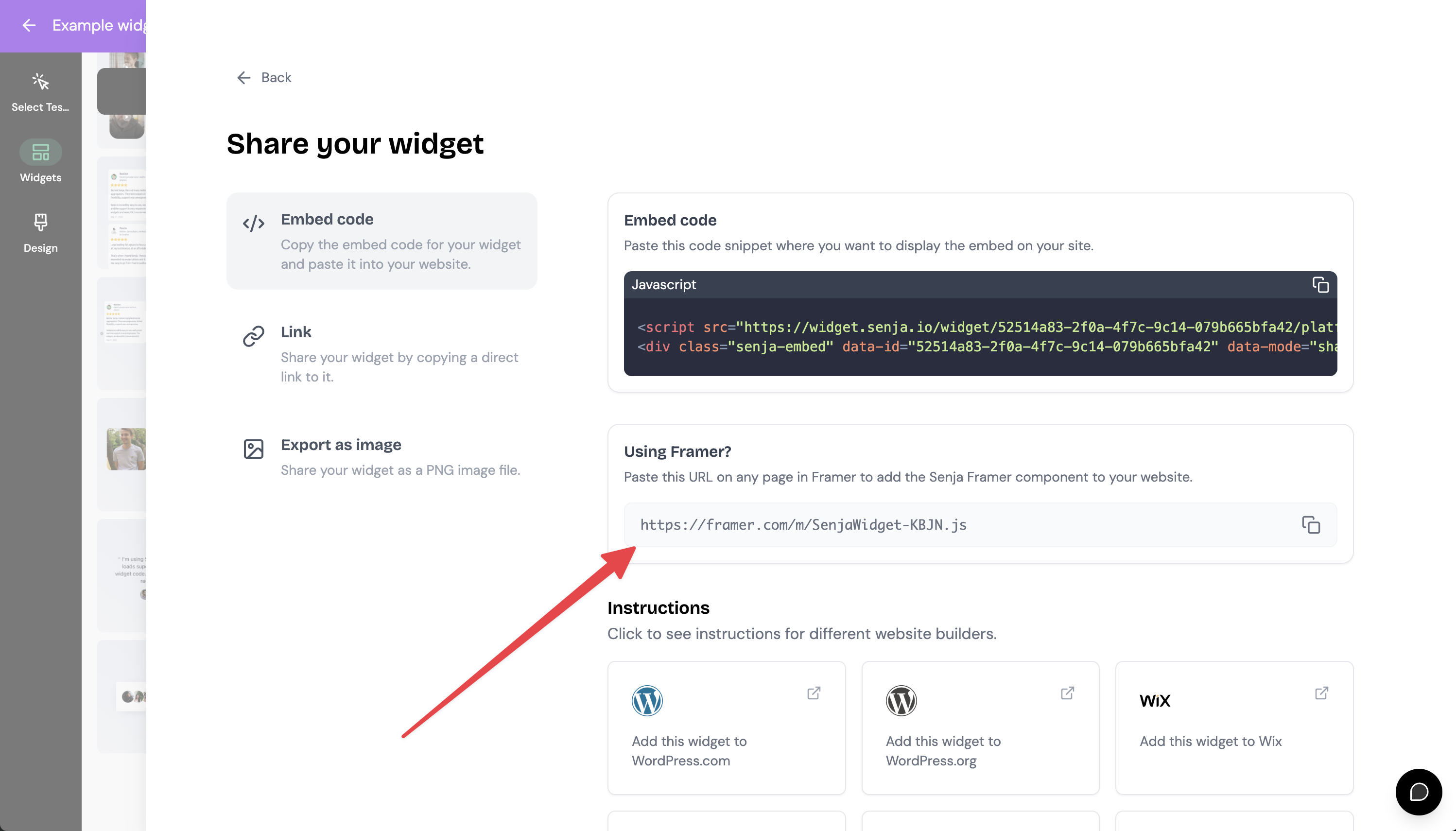
Task: Copy the Framer component URL
Action: (x=1311, y=524)
